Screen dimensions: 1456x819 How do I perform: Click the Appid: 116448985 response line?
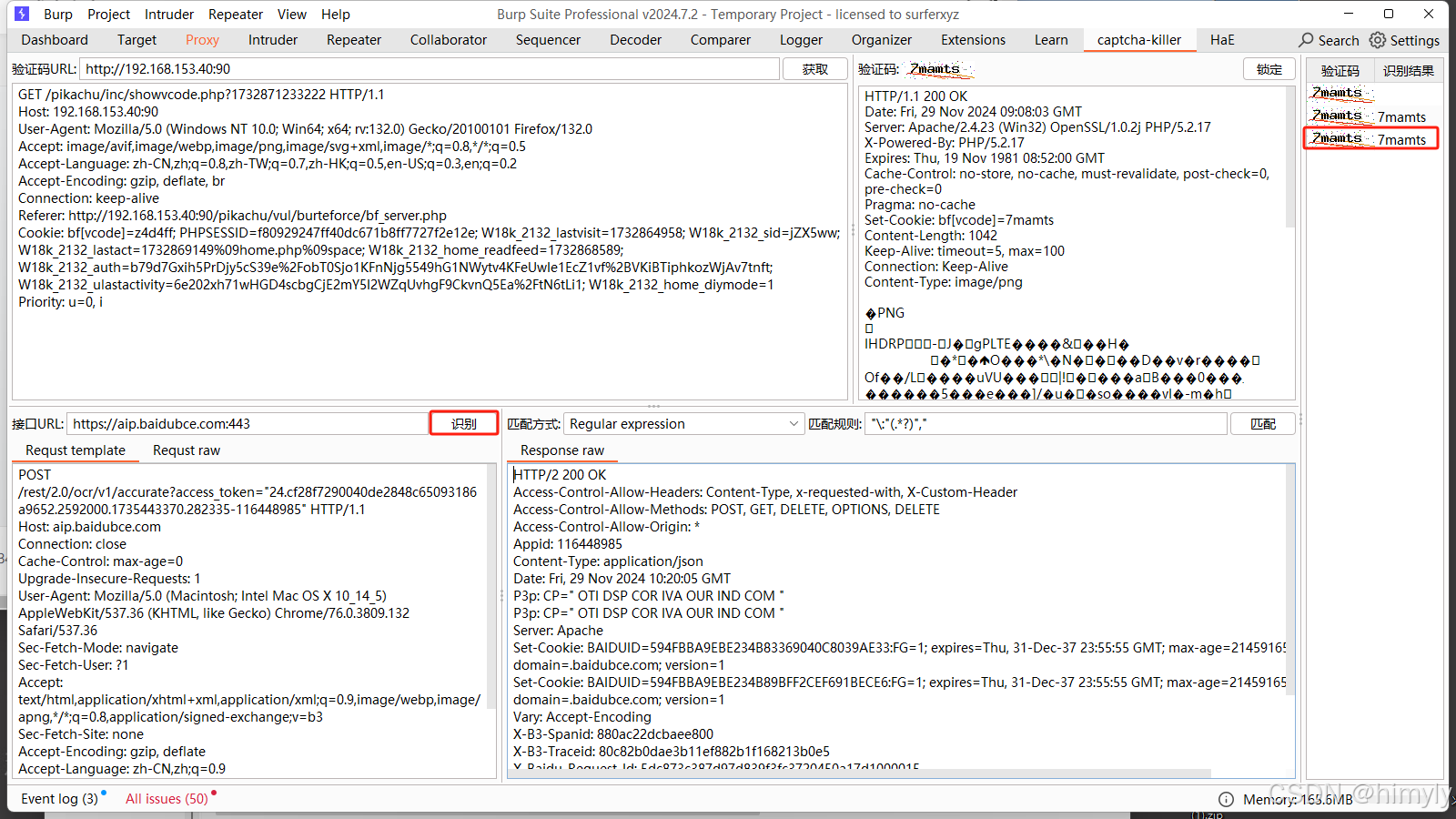(x=568, y=544)
